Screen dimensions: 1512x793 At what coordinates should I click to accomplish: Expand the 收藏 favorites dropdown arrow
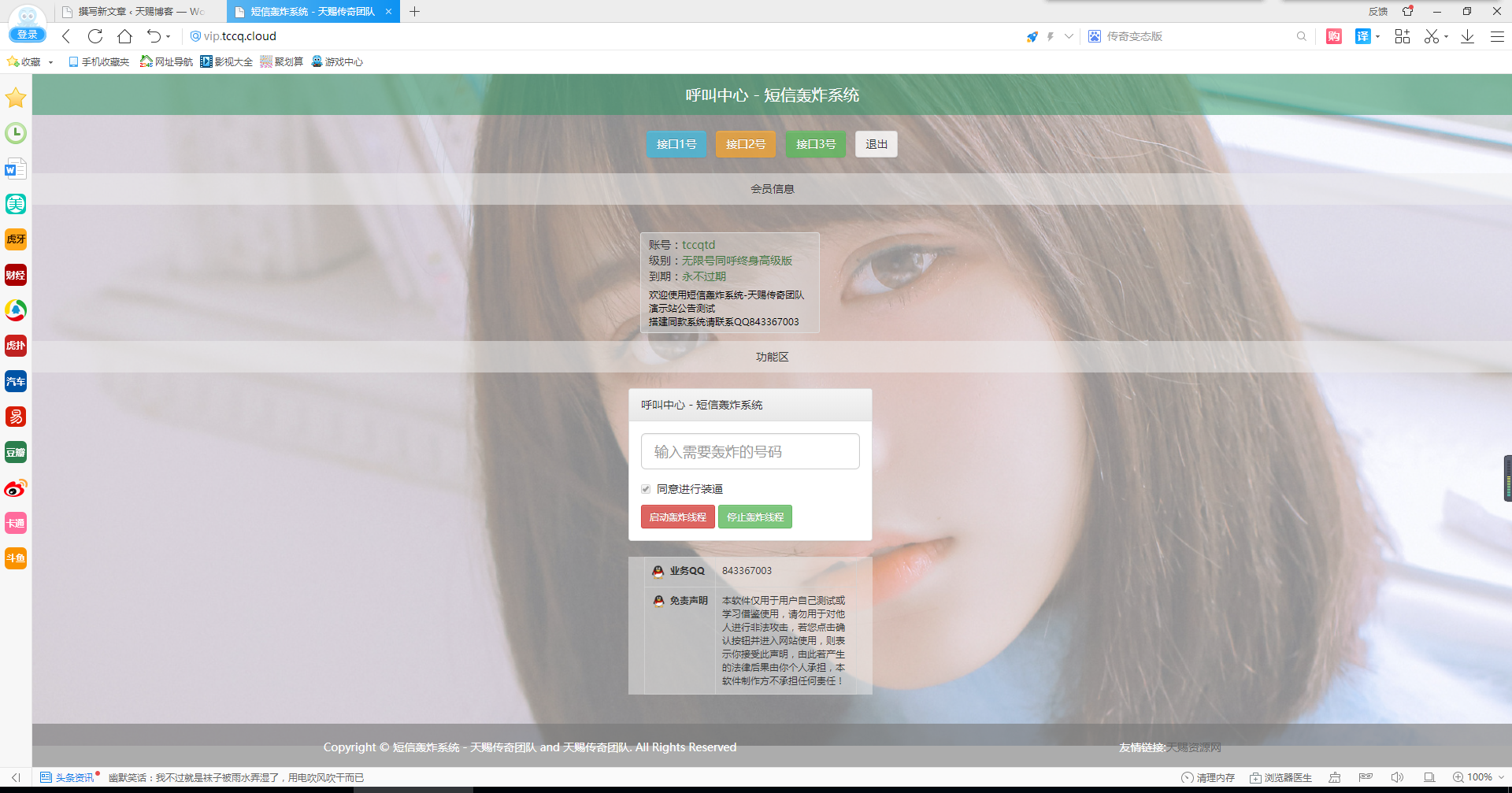(x=50, y=62)
